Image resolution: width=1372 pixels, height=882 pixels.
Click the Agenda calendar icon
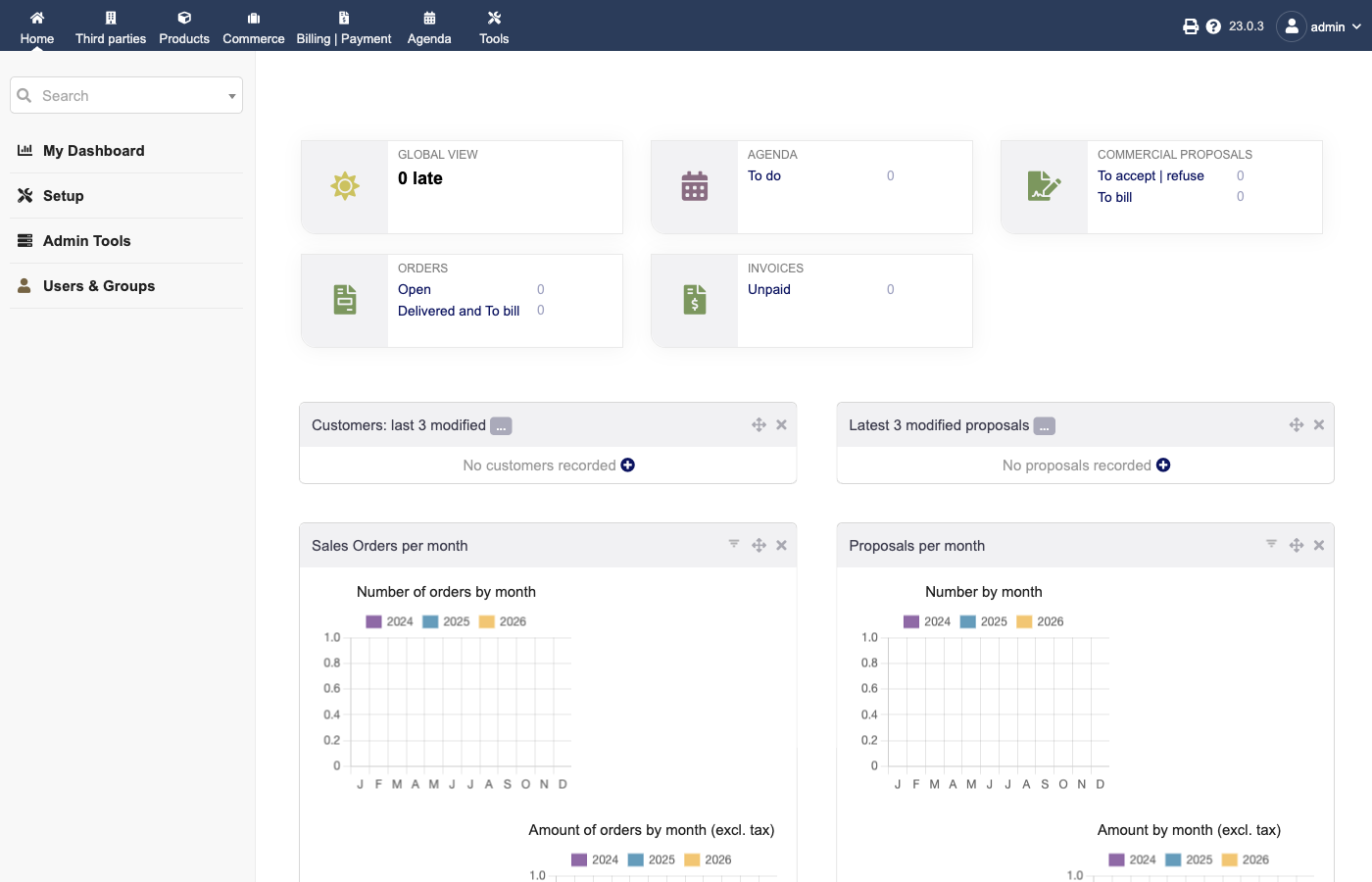(x=695, y=186)
